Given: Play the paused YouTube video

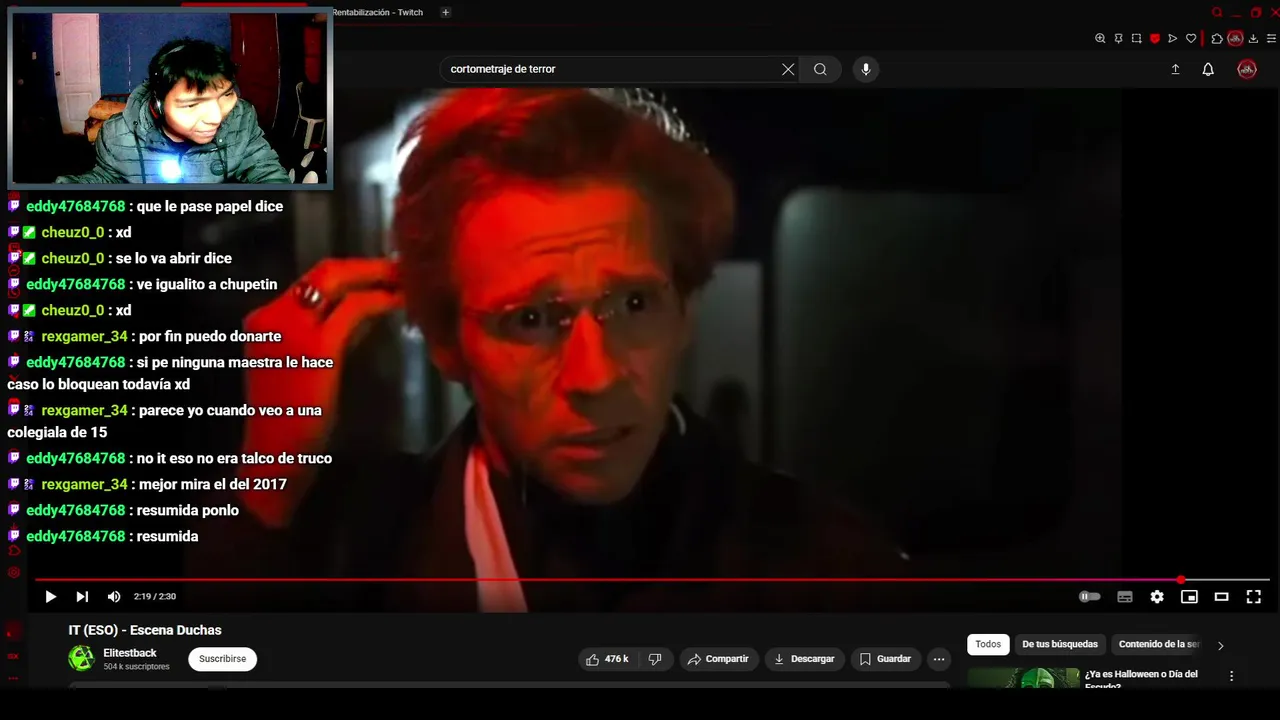Looking at the screenshot, I should coord(50,597).
